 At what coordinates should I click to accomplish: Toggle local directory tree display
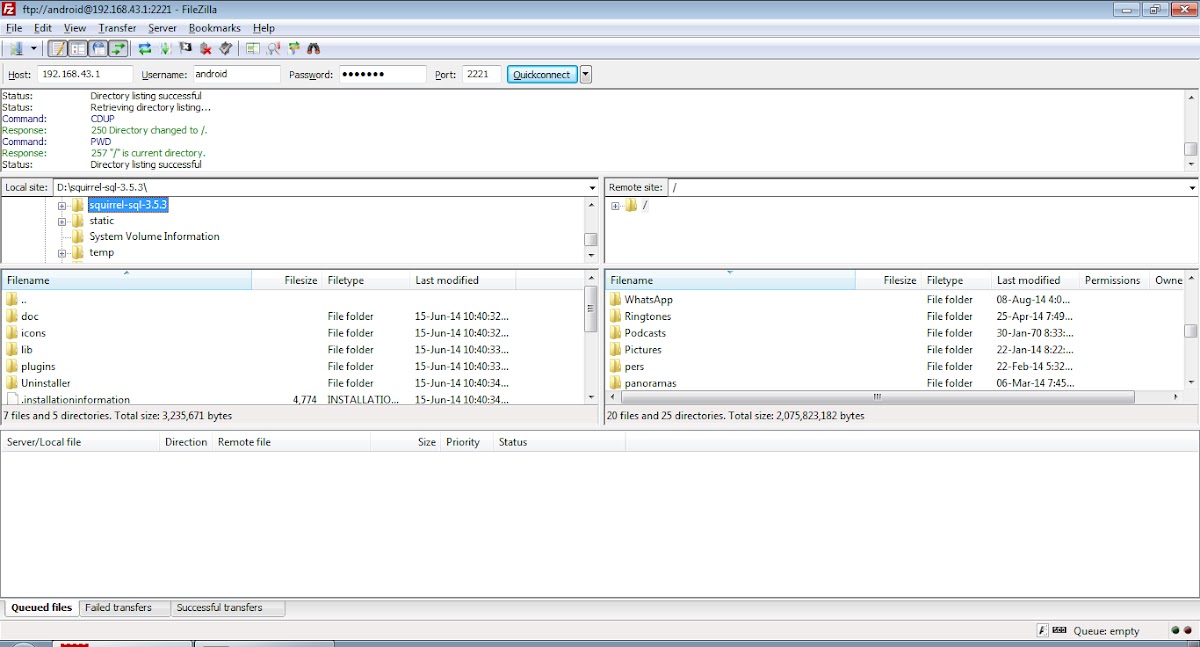point(78,48)
